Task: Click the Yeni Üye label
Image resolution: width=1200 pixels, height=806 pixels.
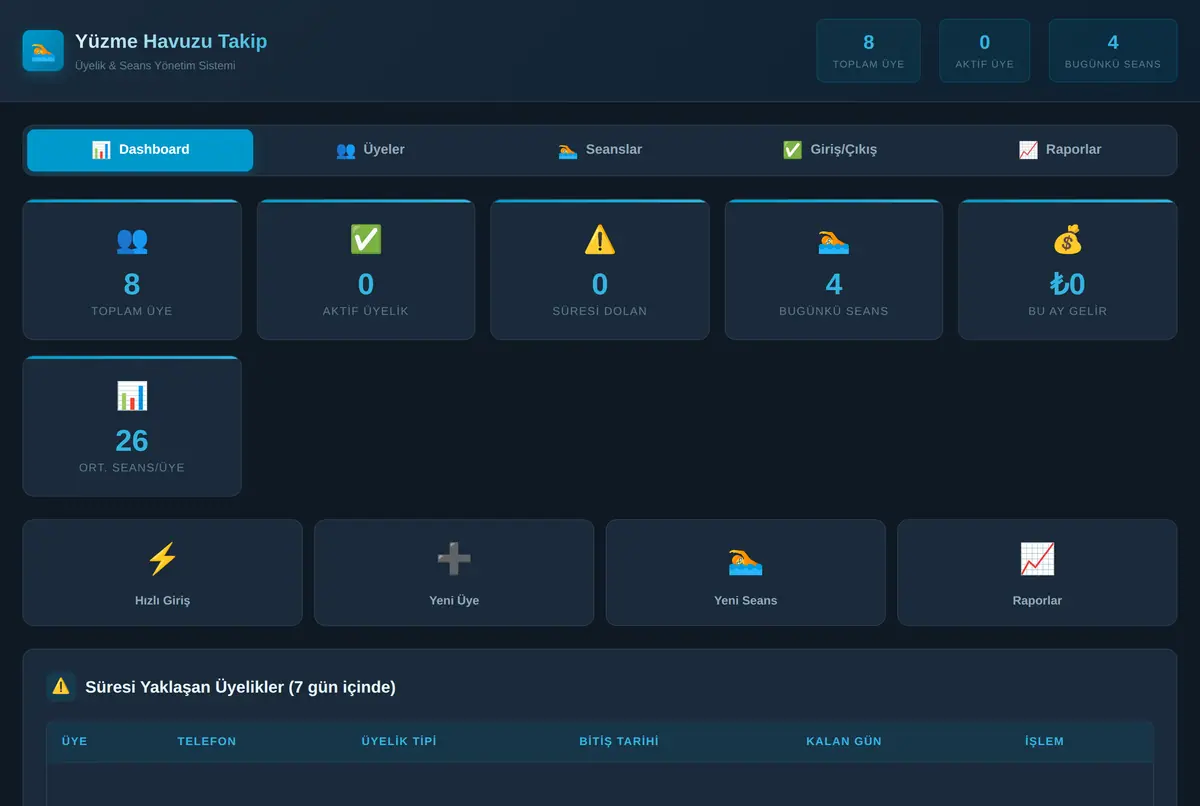Action: (x=454, y=601)
